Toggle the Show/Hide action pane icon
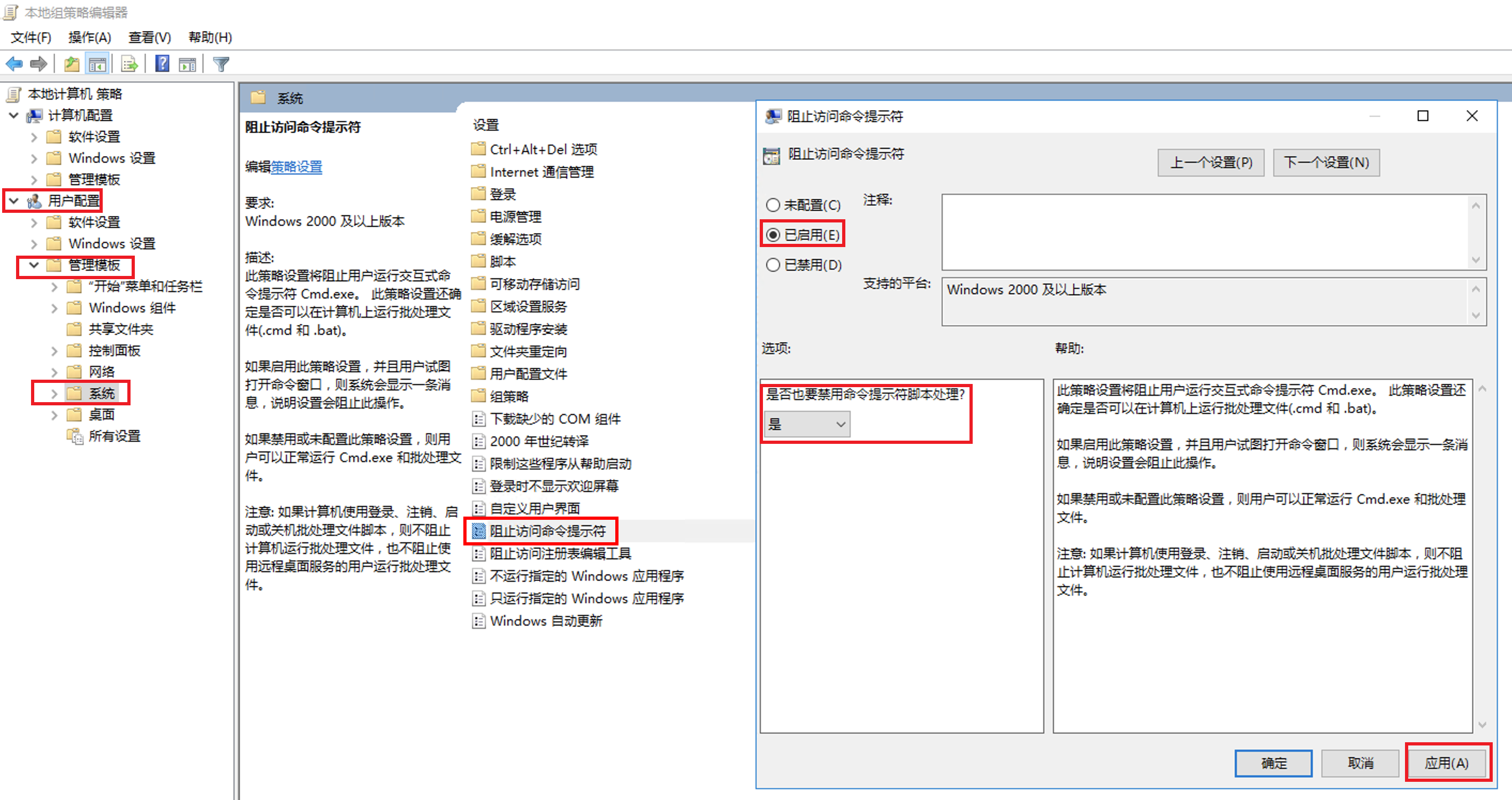 (x=187, y=64)
